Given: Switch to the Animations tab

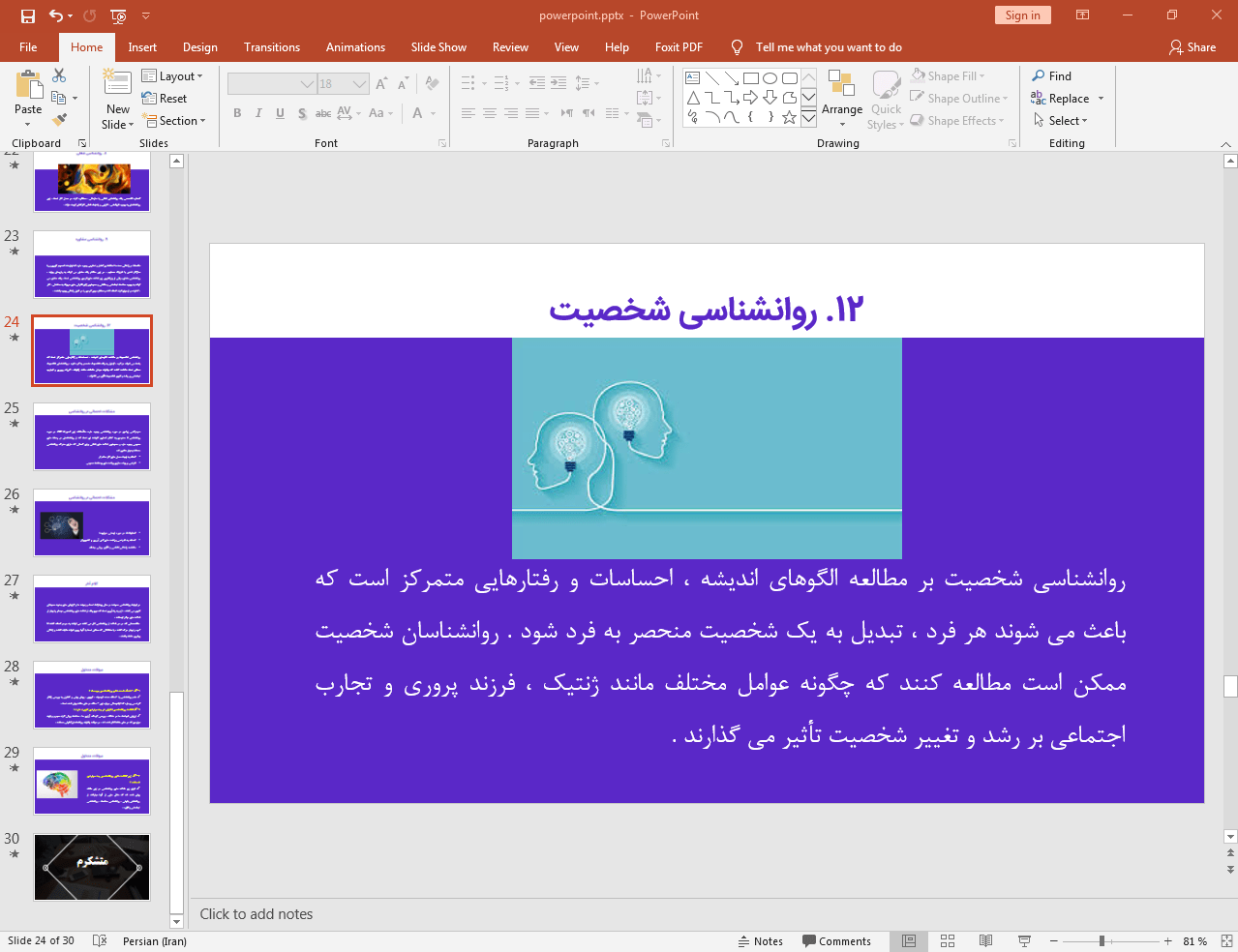Looking at the screenshot, I should tap(355, 47).
